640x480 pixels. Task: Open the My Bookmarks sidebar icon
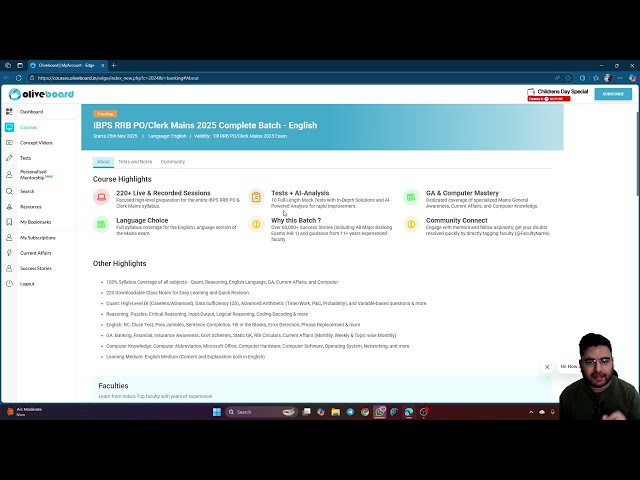click(9, 222)
